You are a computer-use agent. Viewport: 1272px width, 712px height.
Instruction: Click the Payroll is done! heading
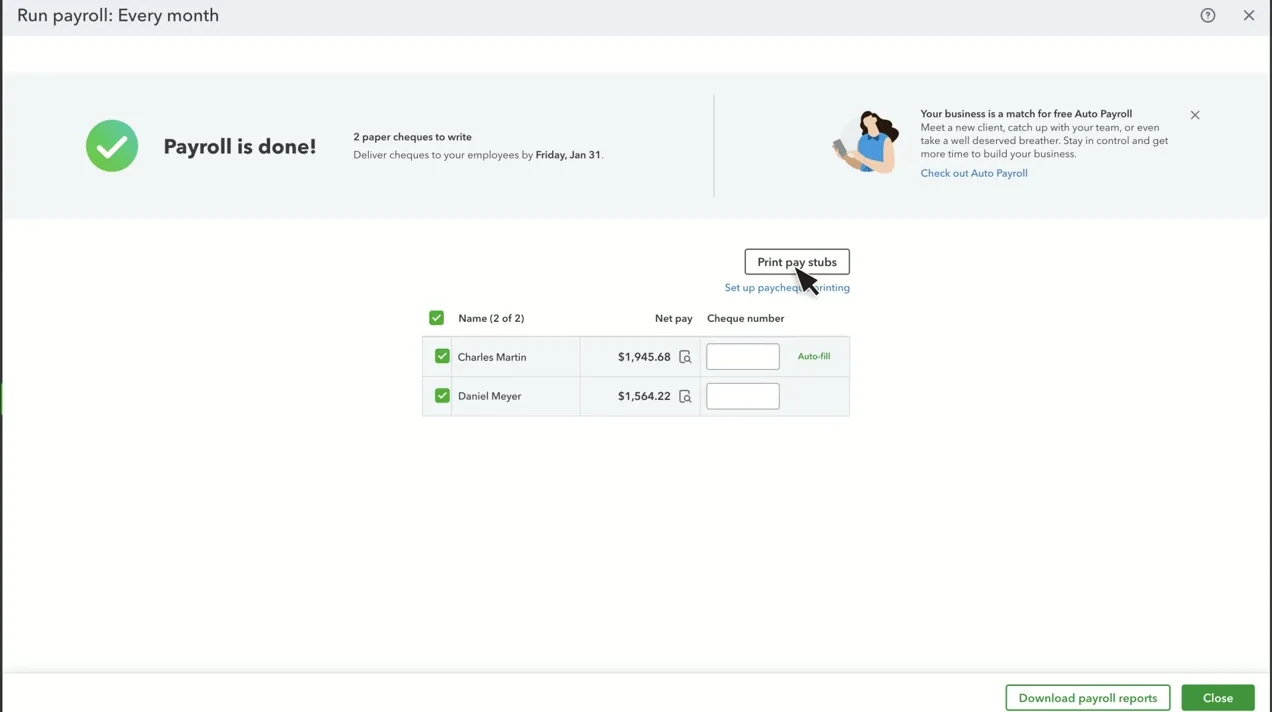tap(240, 146)
